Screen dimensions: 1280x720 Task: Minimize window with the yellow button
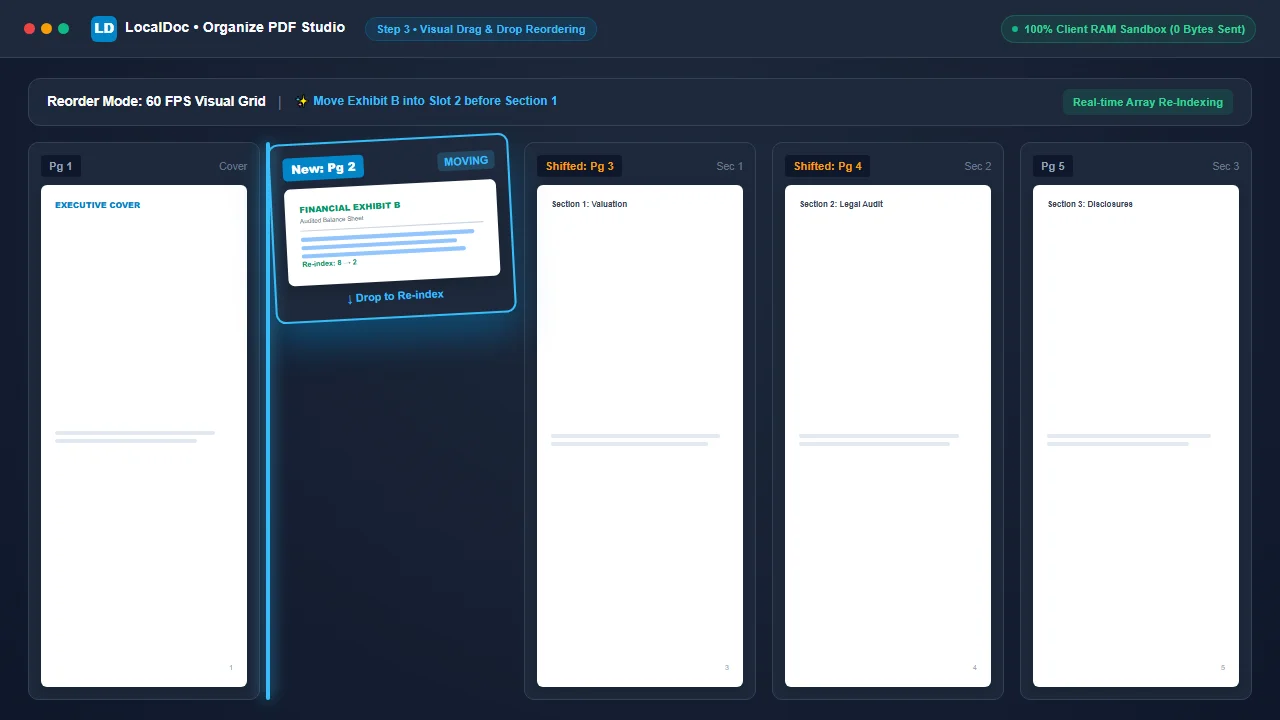point(46,29)
